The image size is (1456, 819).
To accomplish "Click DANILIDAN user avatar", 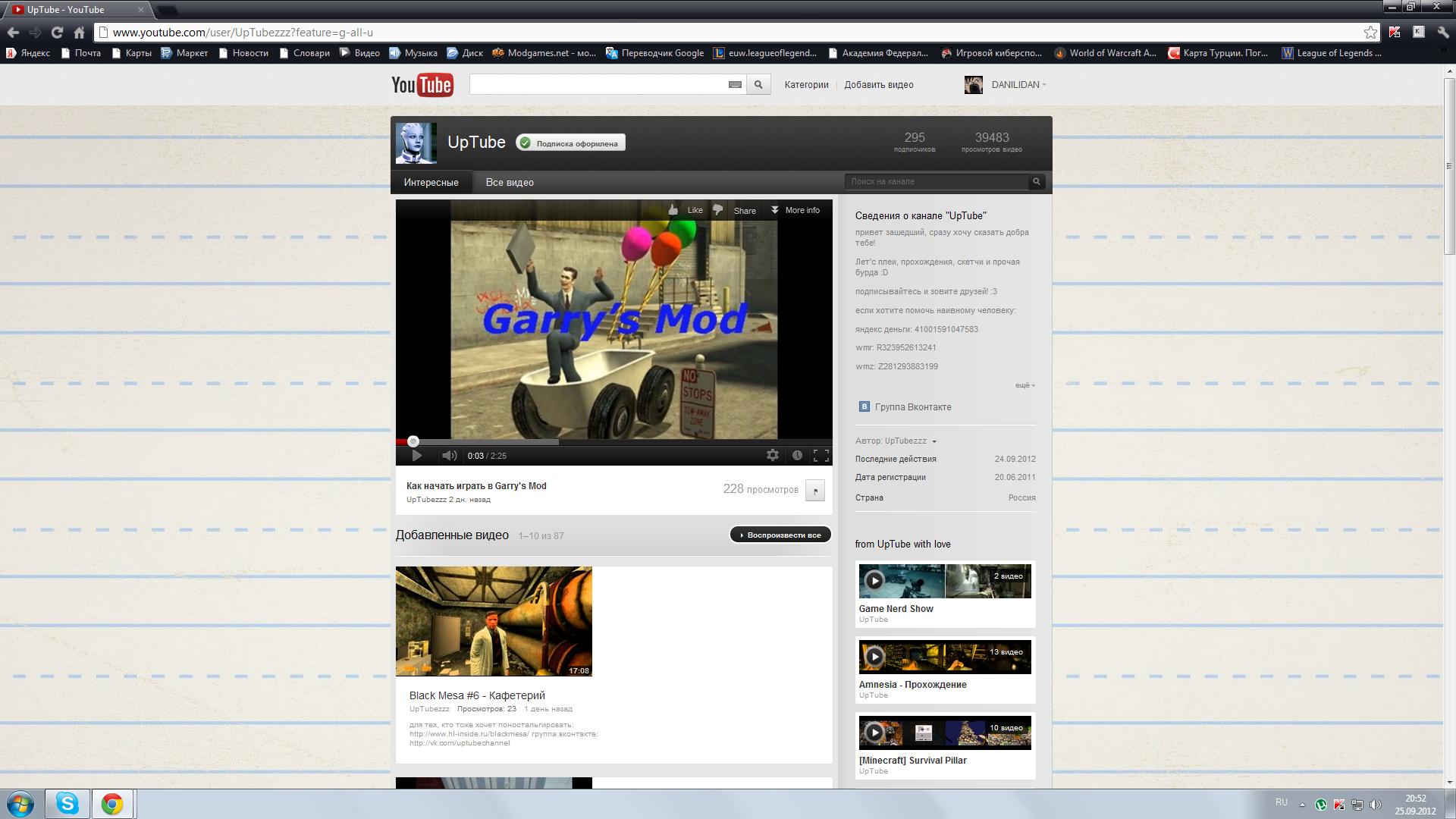I will [973, 85].
